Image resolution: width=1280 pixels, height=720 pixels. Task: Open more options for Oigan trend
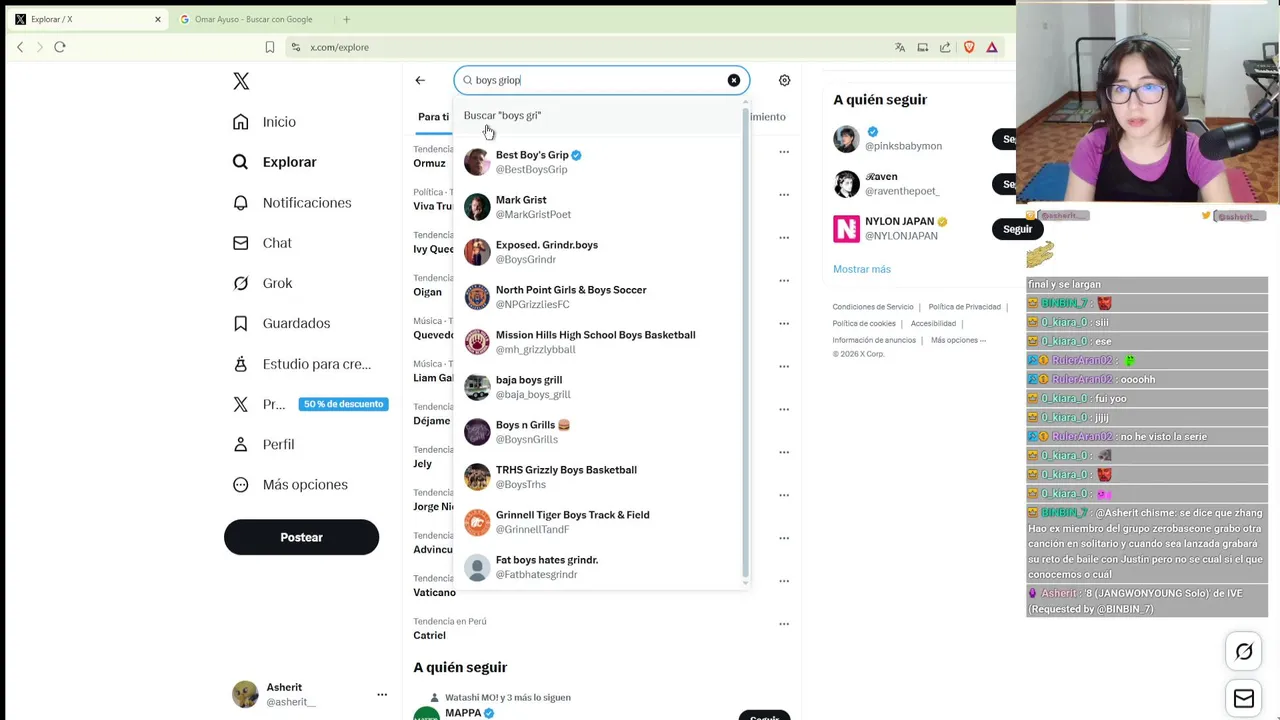click(x=784, y=281)
